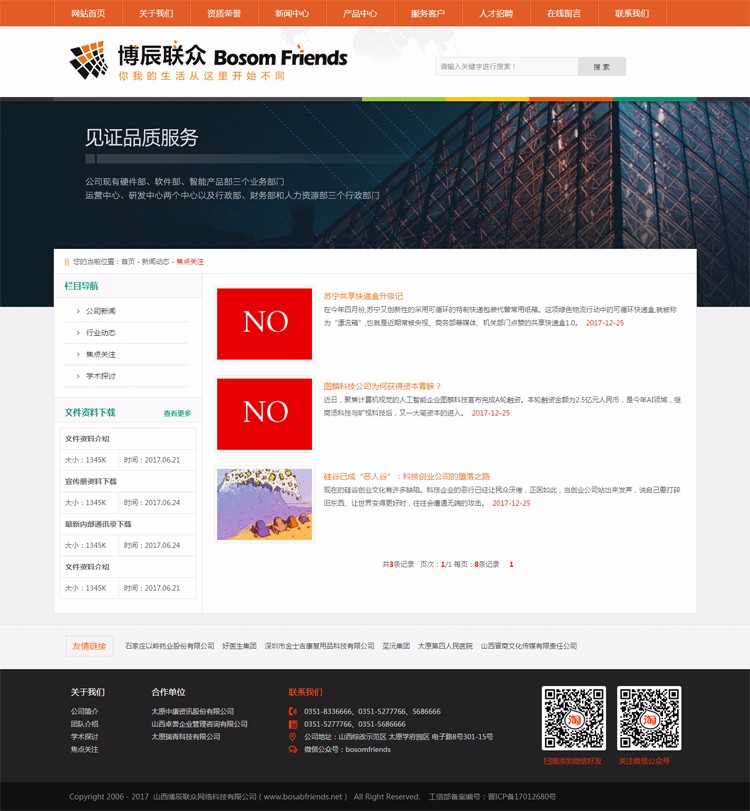
Task: Open 产品中心 menu item
Action: click(360, 13)
